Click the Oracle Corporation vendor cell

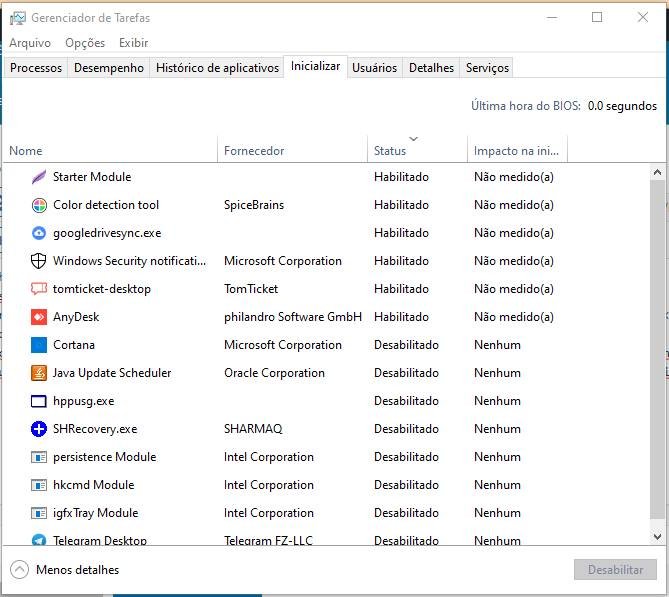(x=274, y=373)
